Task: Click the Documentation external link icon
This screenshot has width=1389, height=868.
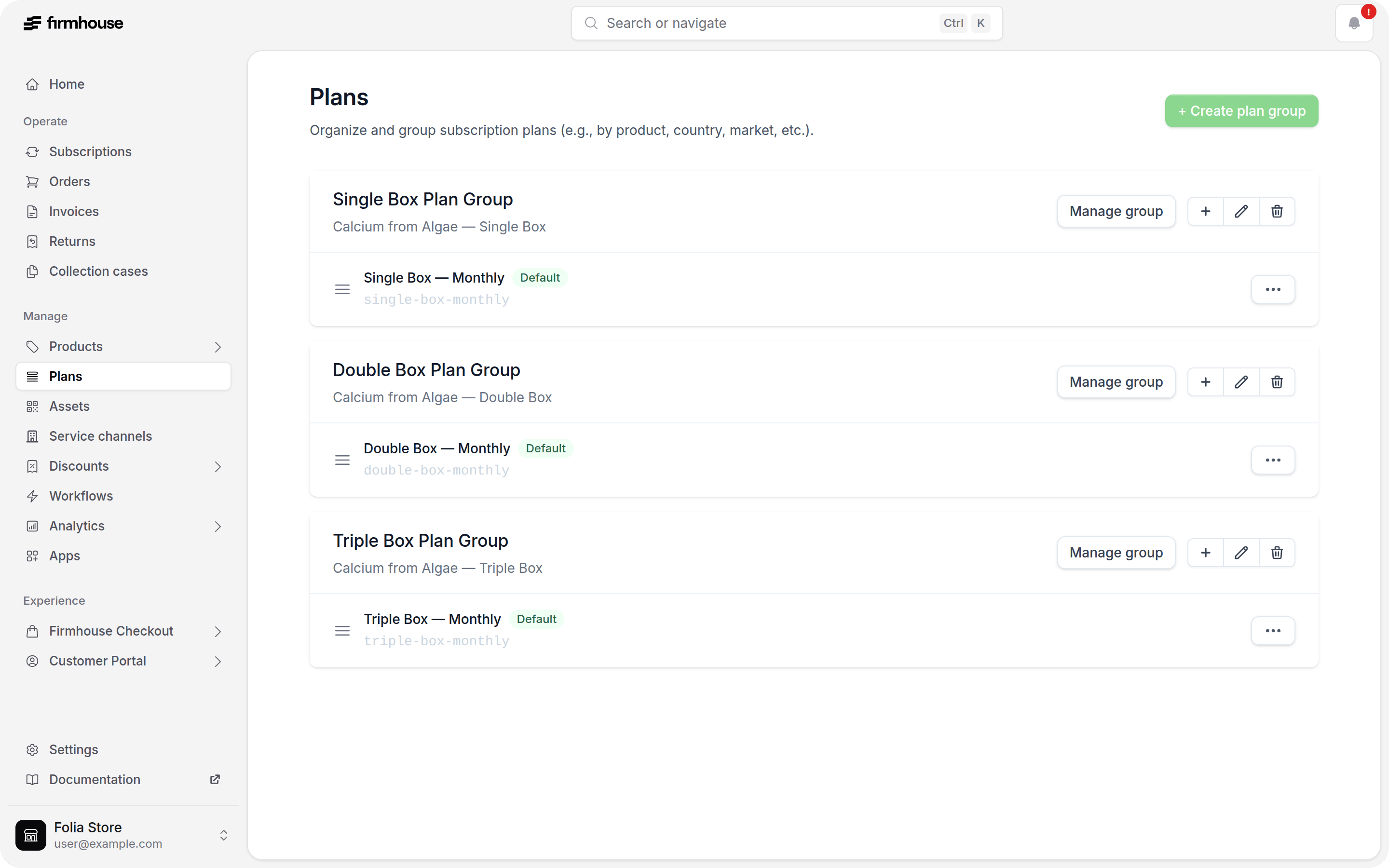Action: click(x=215, y=779)
